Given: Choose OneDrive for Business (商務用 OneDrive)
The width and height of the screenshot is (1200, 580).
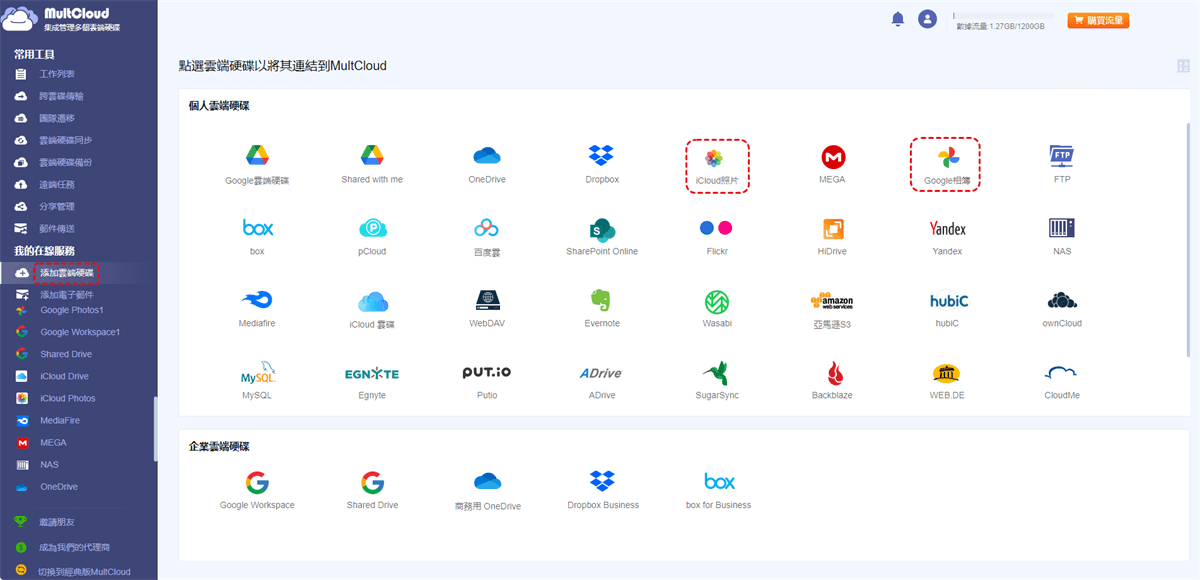Looking at the screenshot, I should 487,482.
